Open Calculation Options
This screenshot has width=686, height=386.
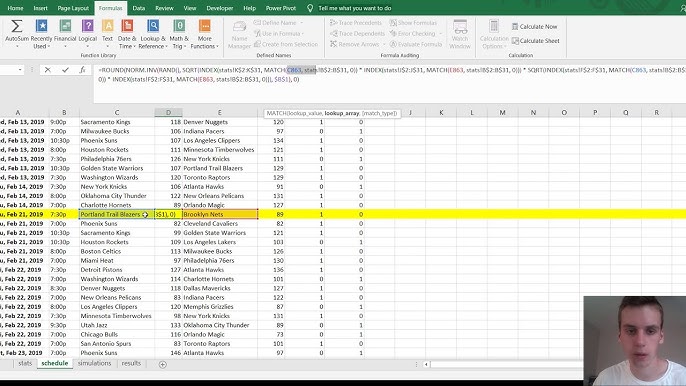[x=494, y=34]
